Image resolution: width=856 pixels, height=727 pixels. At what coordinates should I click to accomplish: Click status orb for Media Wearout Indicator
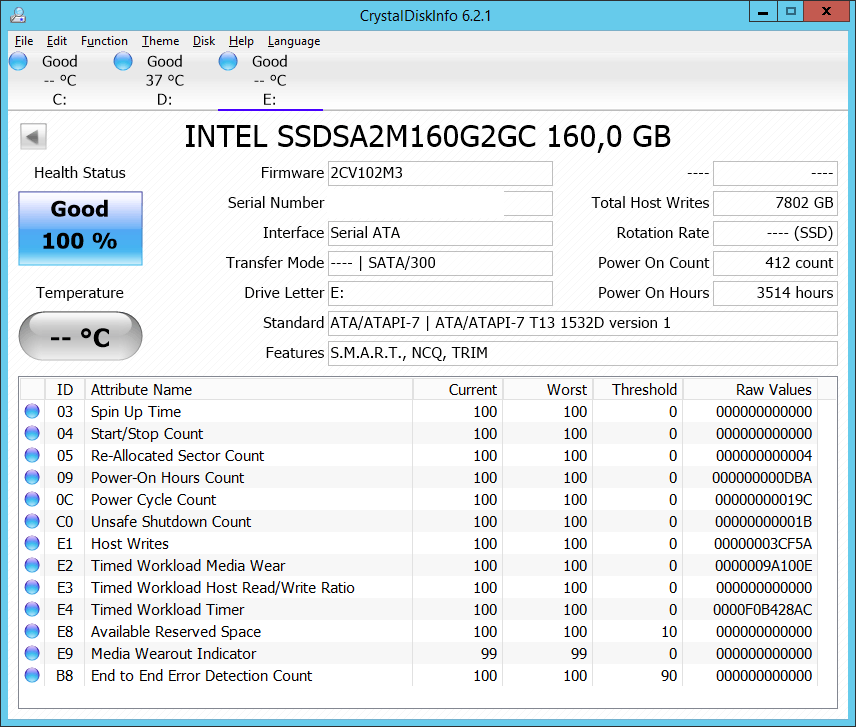(x=32, y=654)
